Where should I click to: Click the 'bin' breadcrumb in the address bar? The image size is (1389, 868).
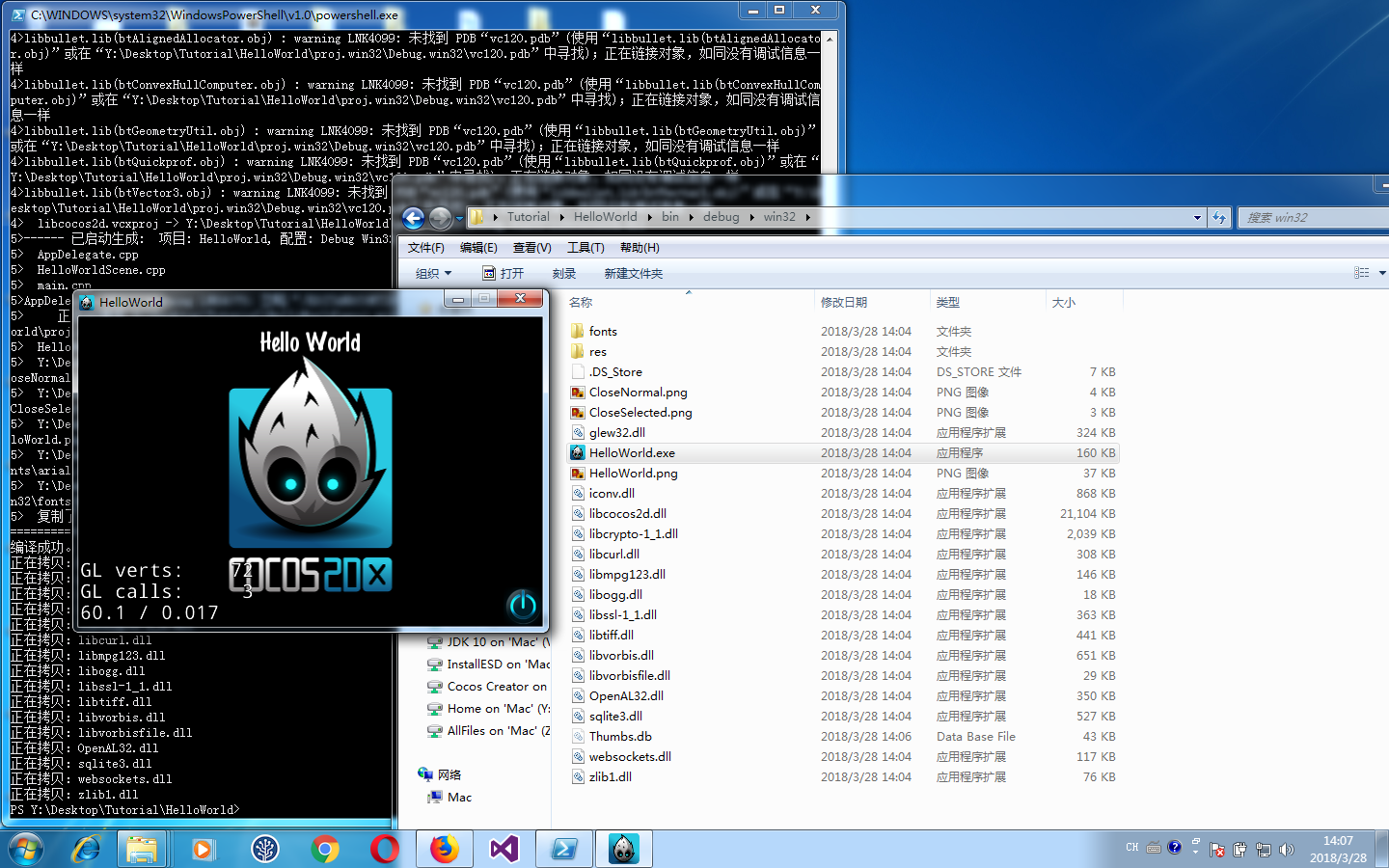pyautogui.click(x=670, y=218)
